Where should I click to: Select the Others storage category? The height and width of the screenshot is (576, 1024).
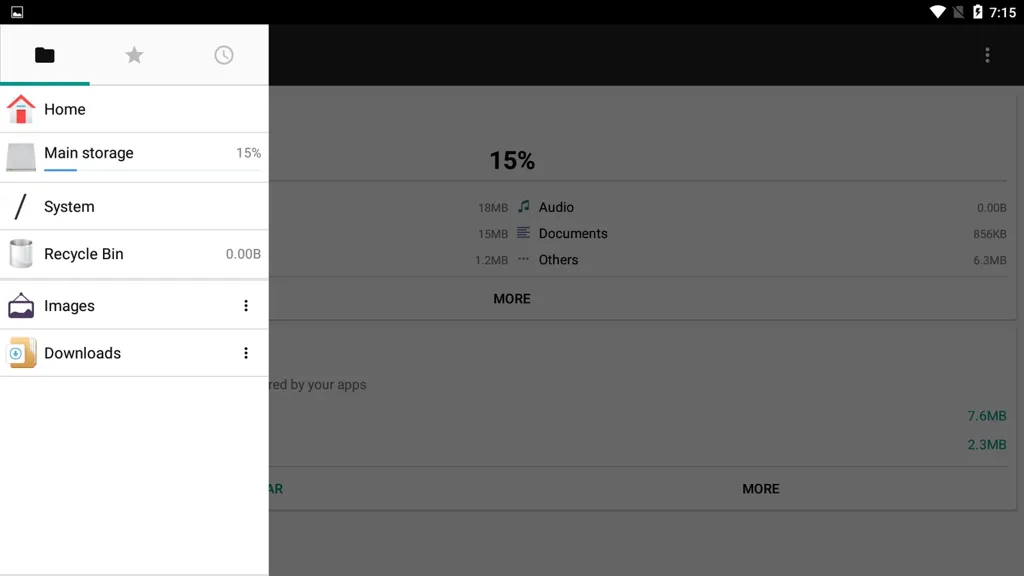[x=558, y=259]
